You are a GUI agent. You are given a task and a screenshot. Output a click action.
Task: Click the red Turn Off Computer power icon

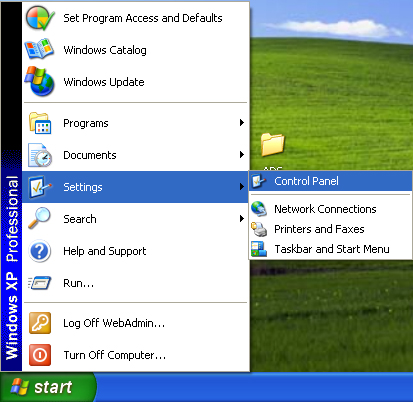click(40, 355)
